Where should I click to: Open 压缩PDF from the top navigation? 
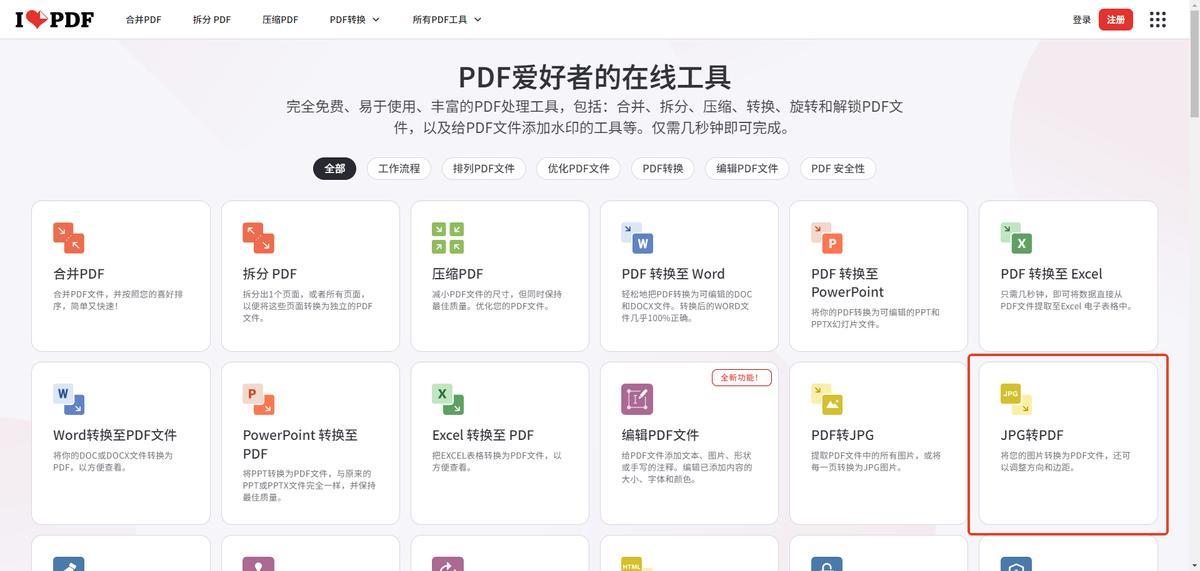280,19
